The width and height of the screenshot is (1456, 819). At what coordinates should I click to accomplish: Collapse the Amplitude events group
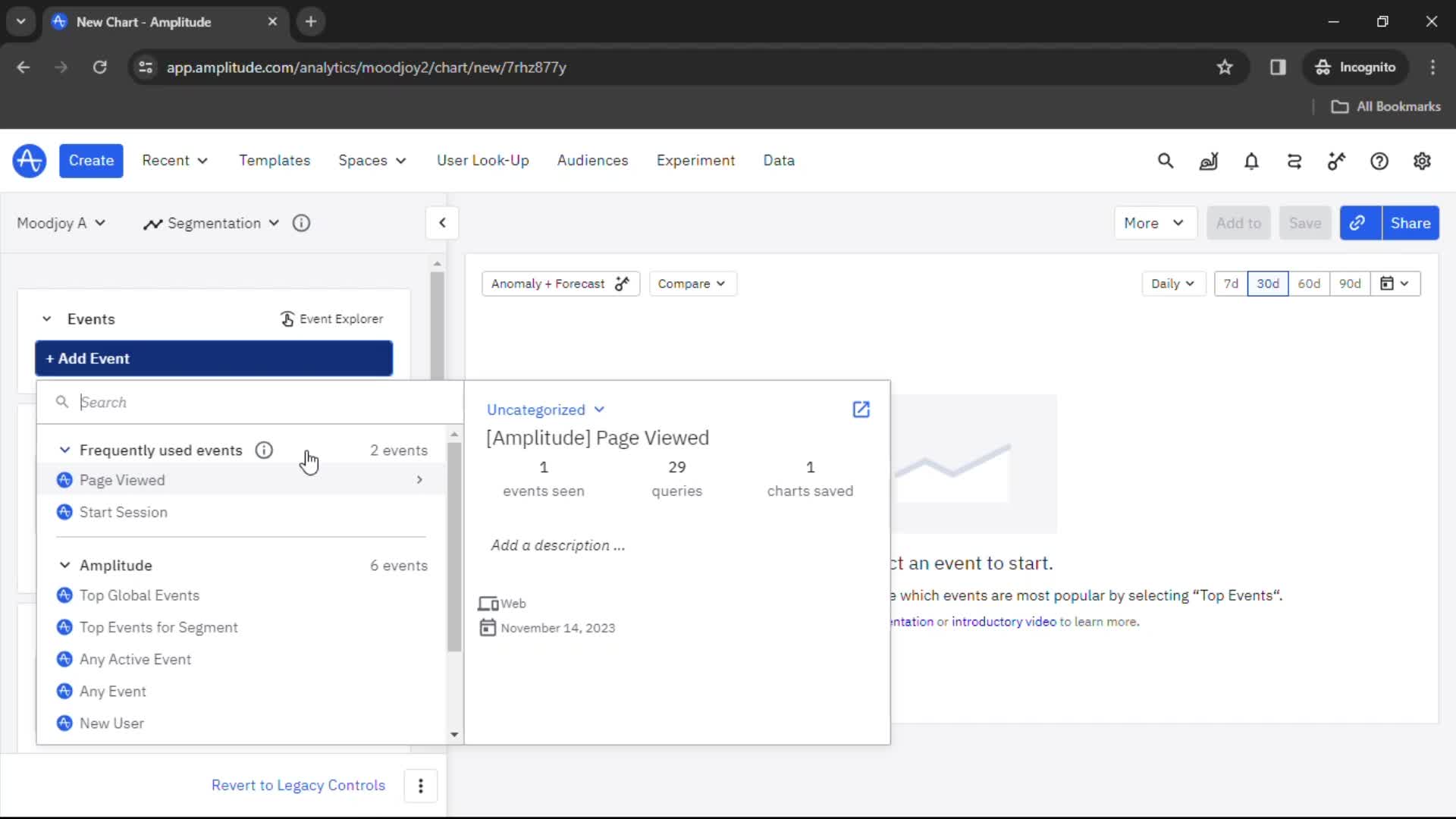(65, 566)
